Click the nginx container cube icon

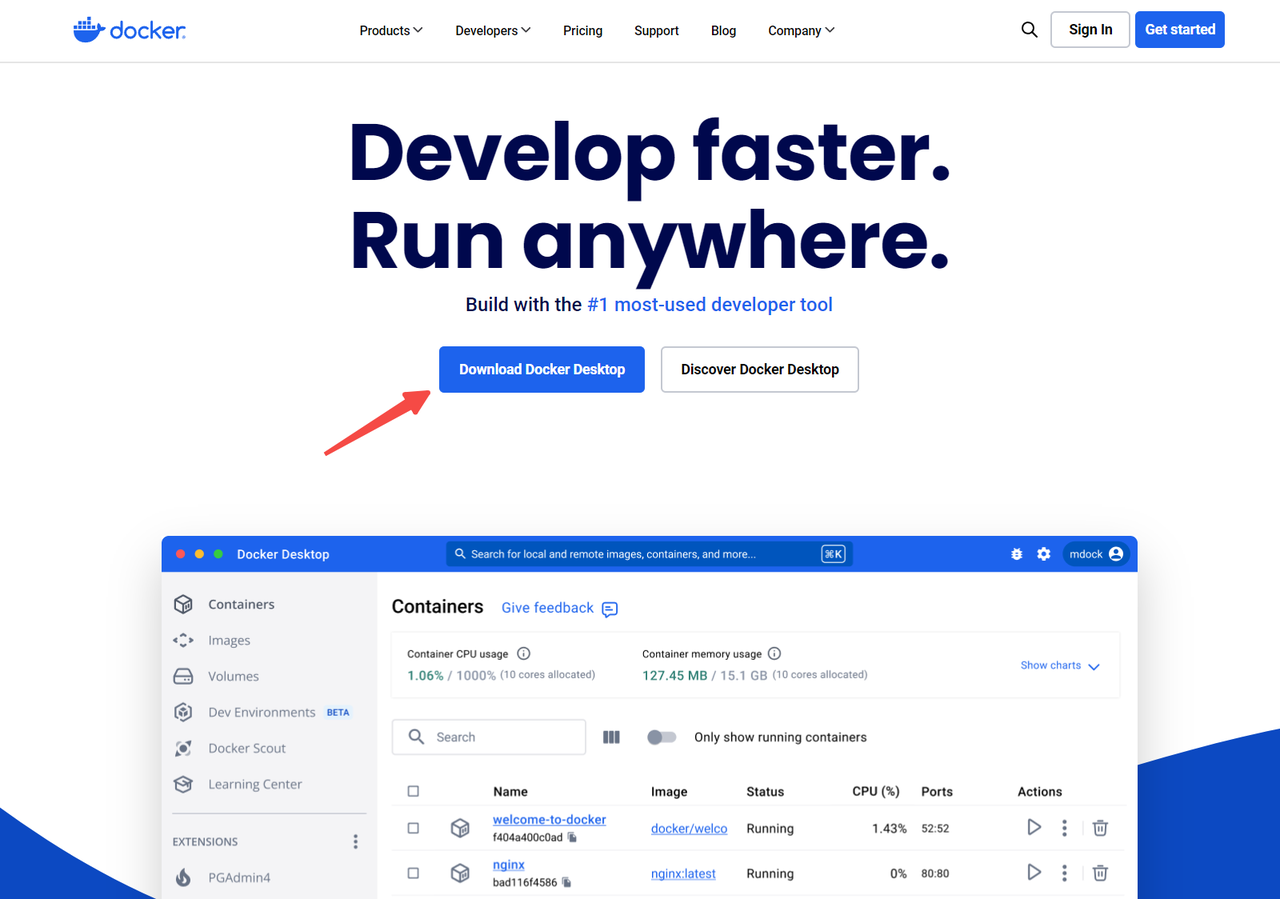tap(460, 873)
